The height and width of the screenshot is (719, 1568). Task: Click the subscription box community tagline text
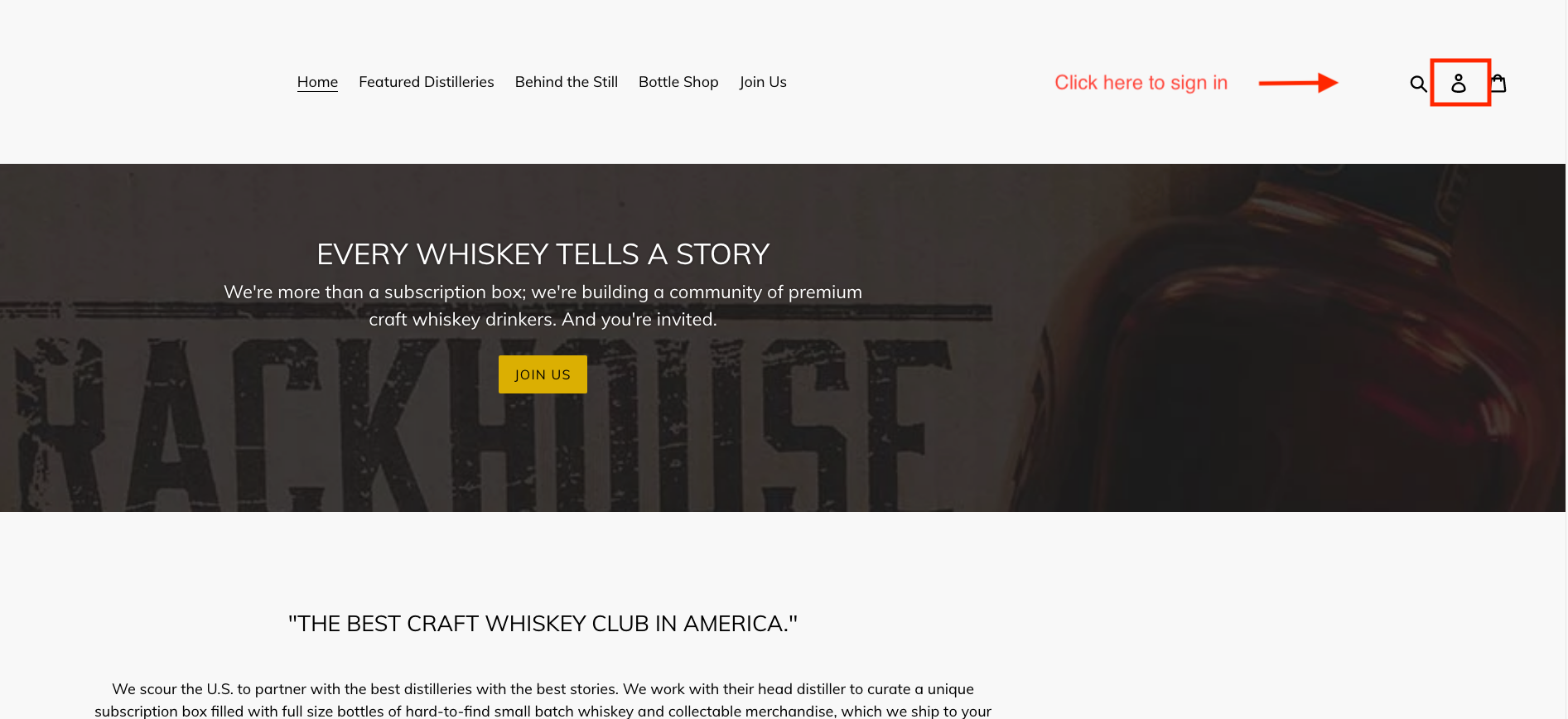pos(543,292)
